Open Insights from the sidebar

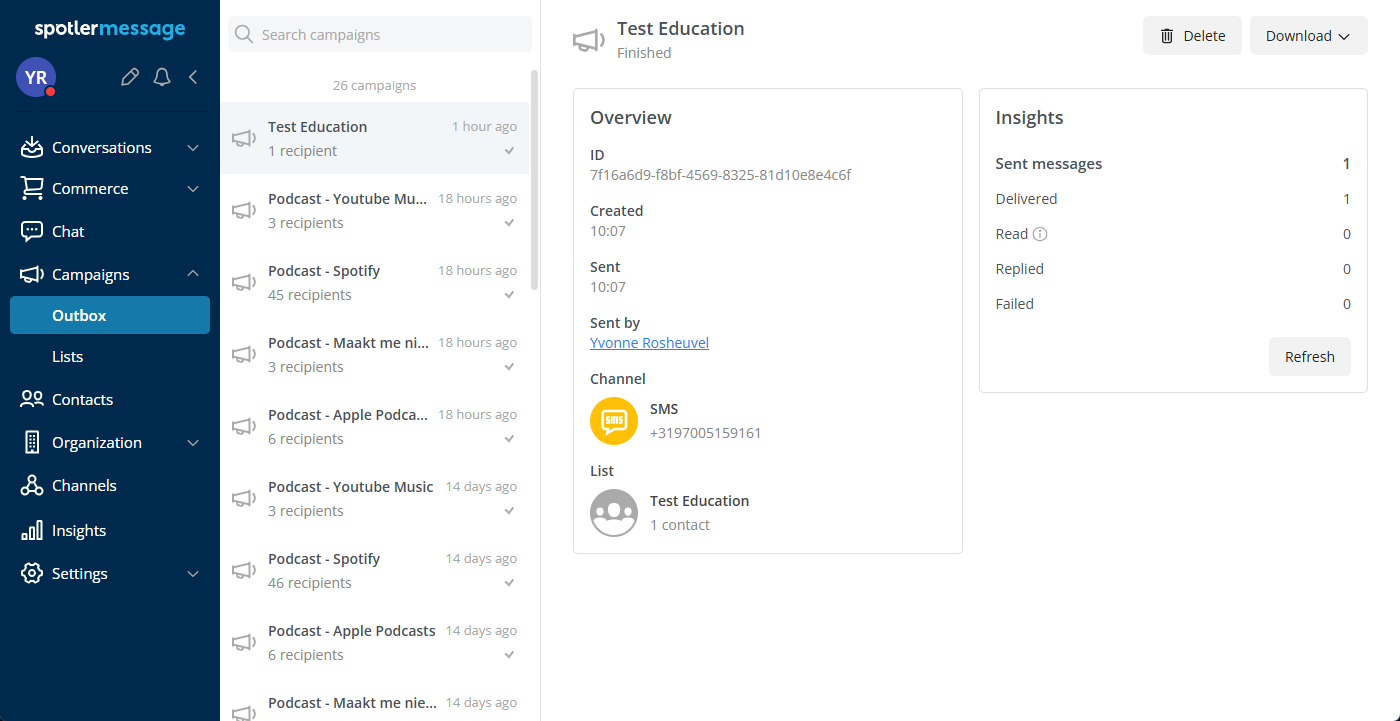[x=79, y=531]
